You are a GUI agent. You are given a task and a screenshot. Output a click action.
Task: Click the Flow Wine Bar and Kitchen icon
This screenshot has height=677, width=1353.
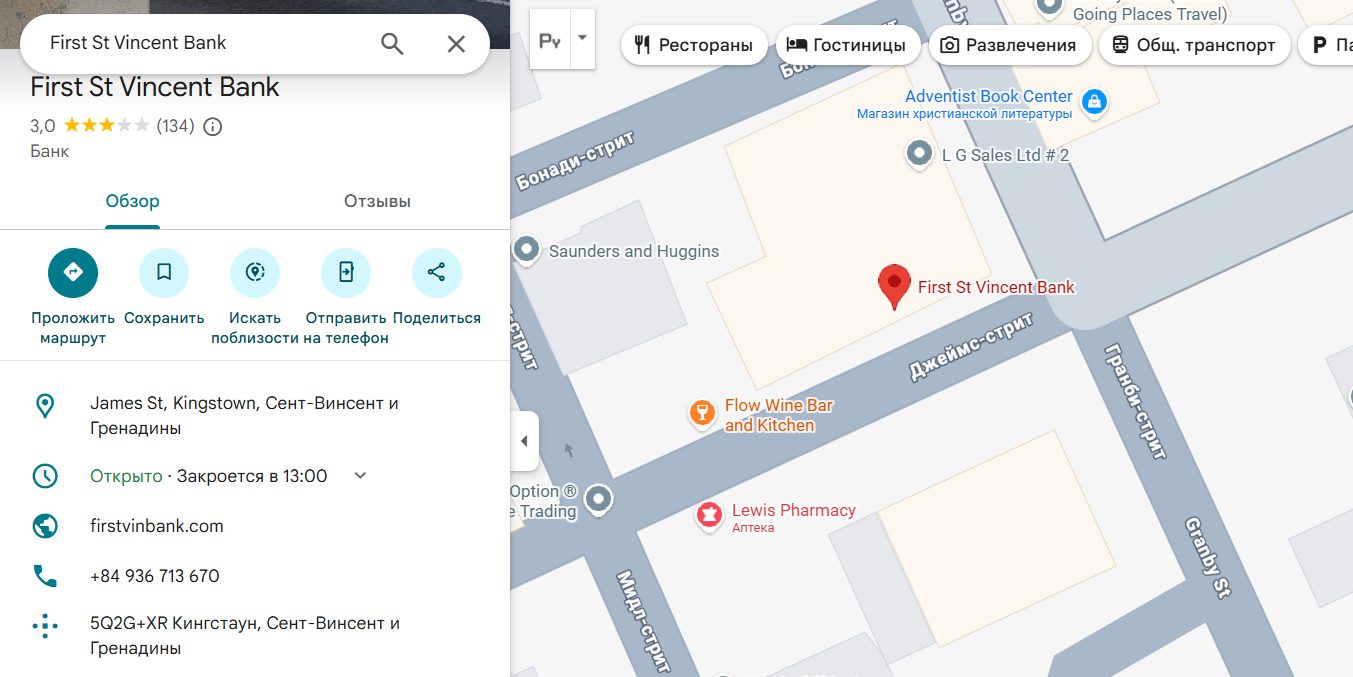(703, 413)
